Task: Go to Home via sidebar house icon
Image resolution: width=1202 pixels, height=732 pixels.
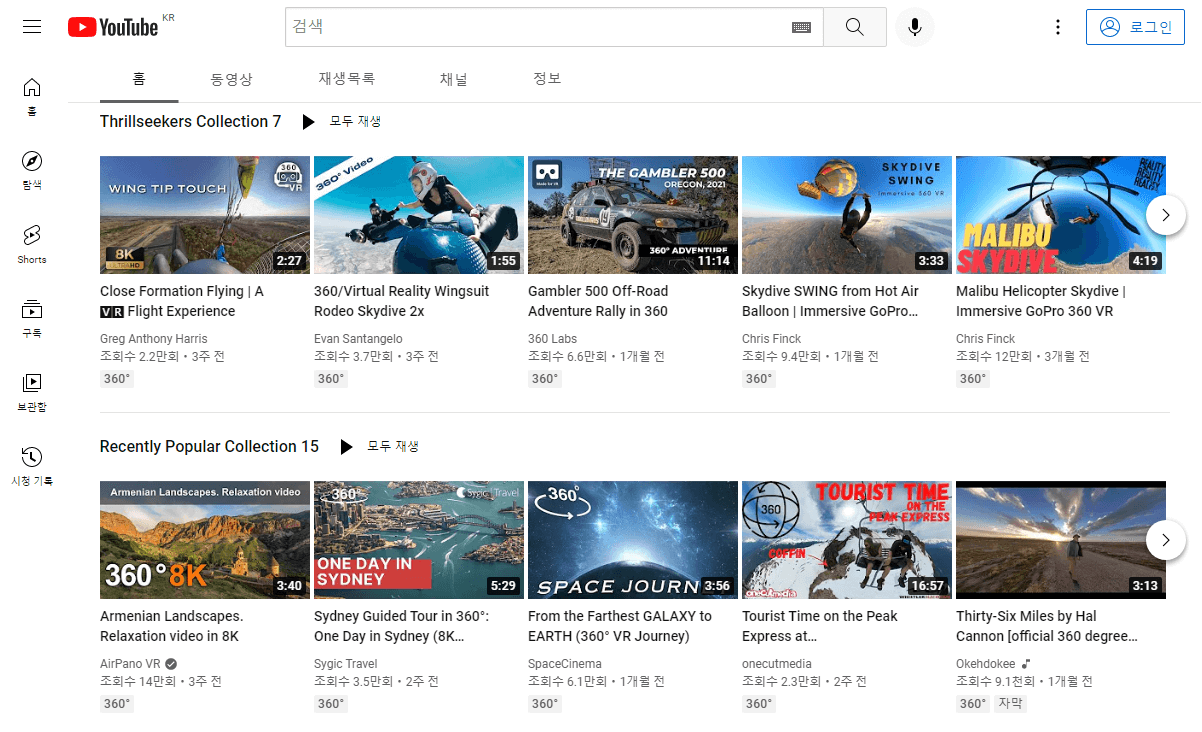Action: (x=32, y=97)
